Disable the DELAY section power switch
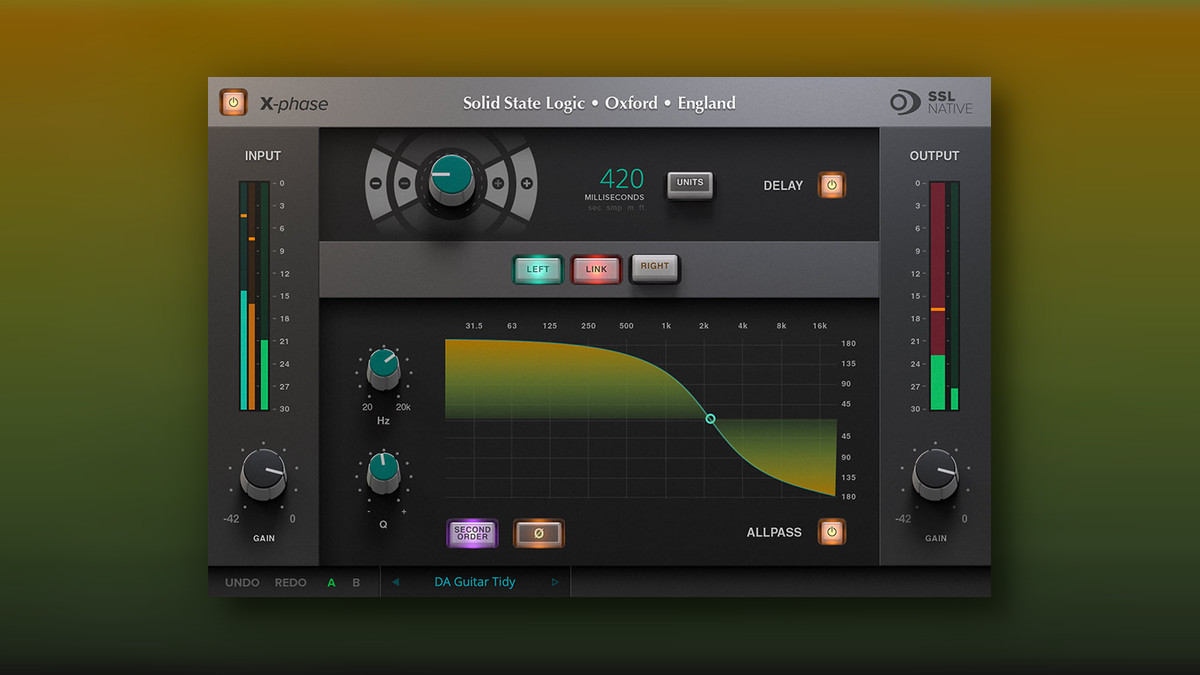 tap(832, 185)
